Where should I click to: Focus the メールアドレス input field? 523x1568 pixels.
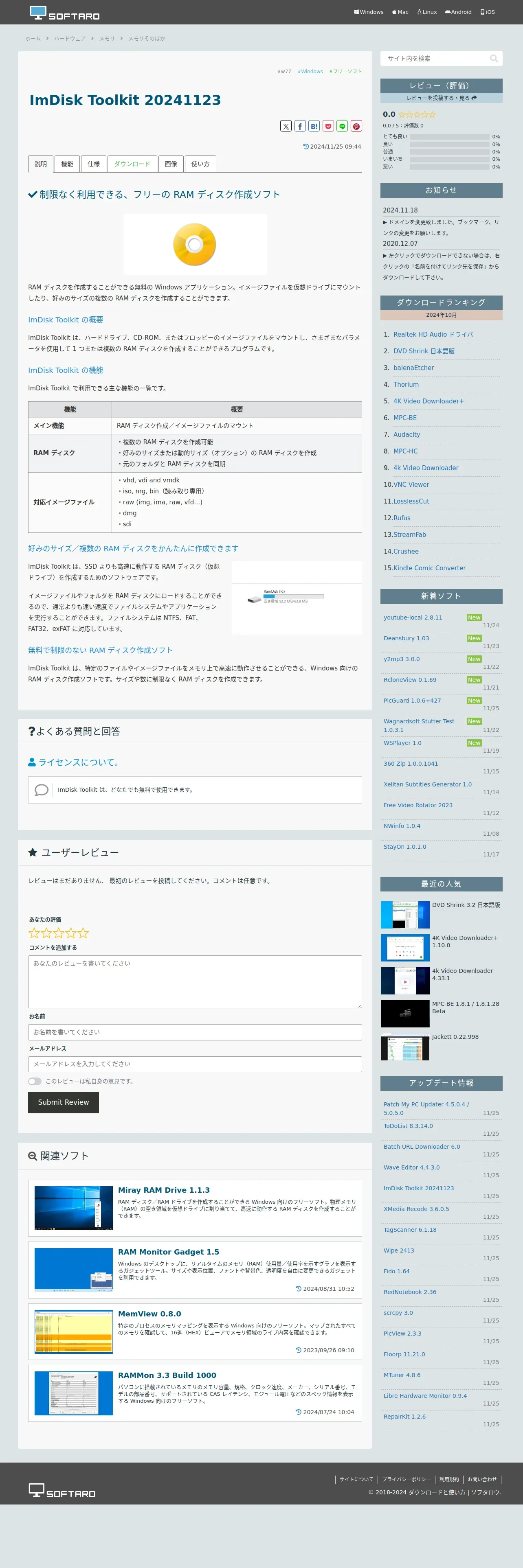point(195,1063)
